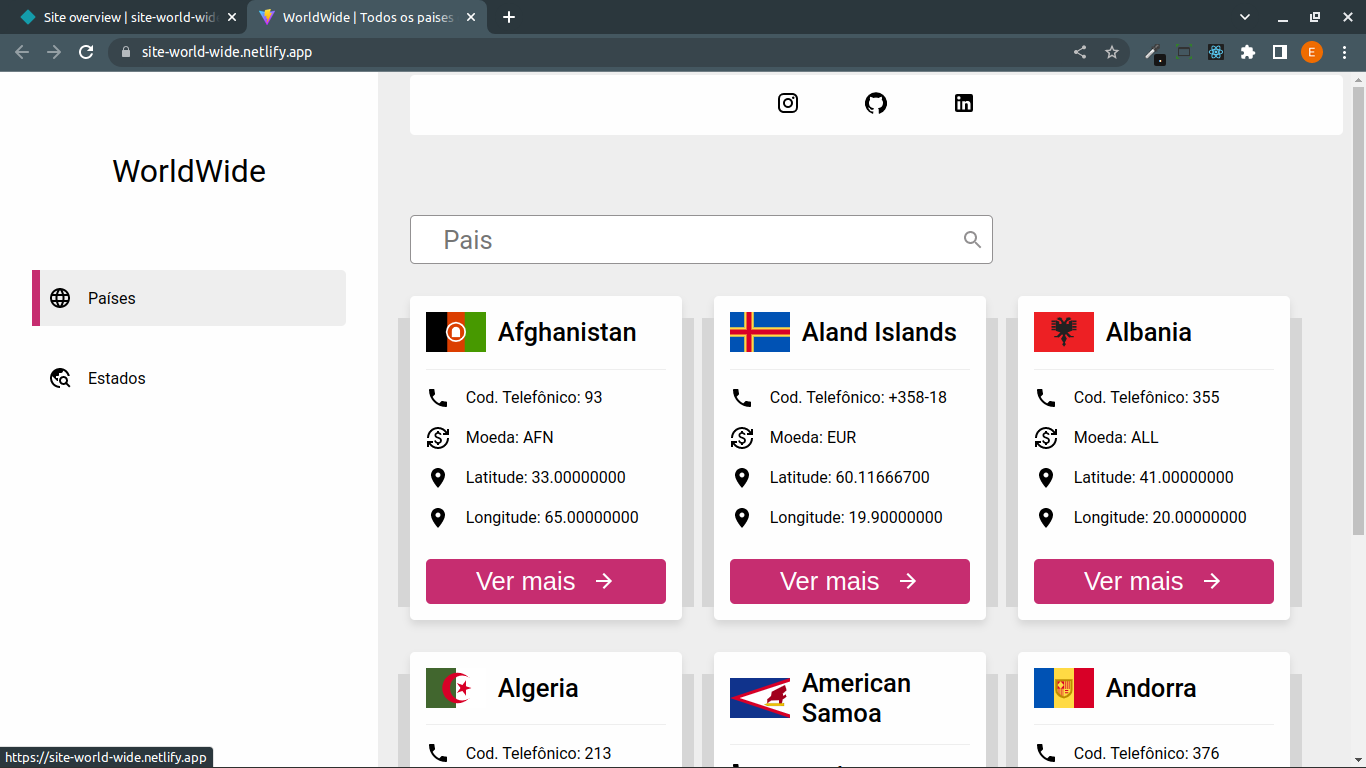
Task: Click the Albania flag image
Action: (1064, 332)
